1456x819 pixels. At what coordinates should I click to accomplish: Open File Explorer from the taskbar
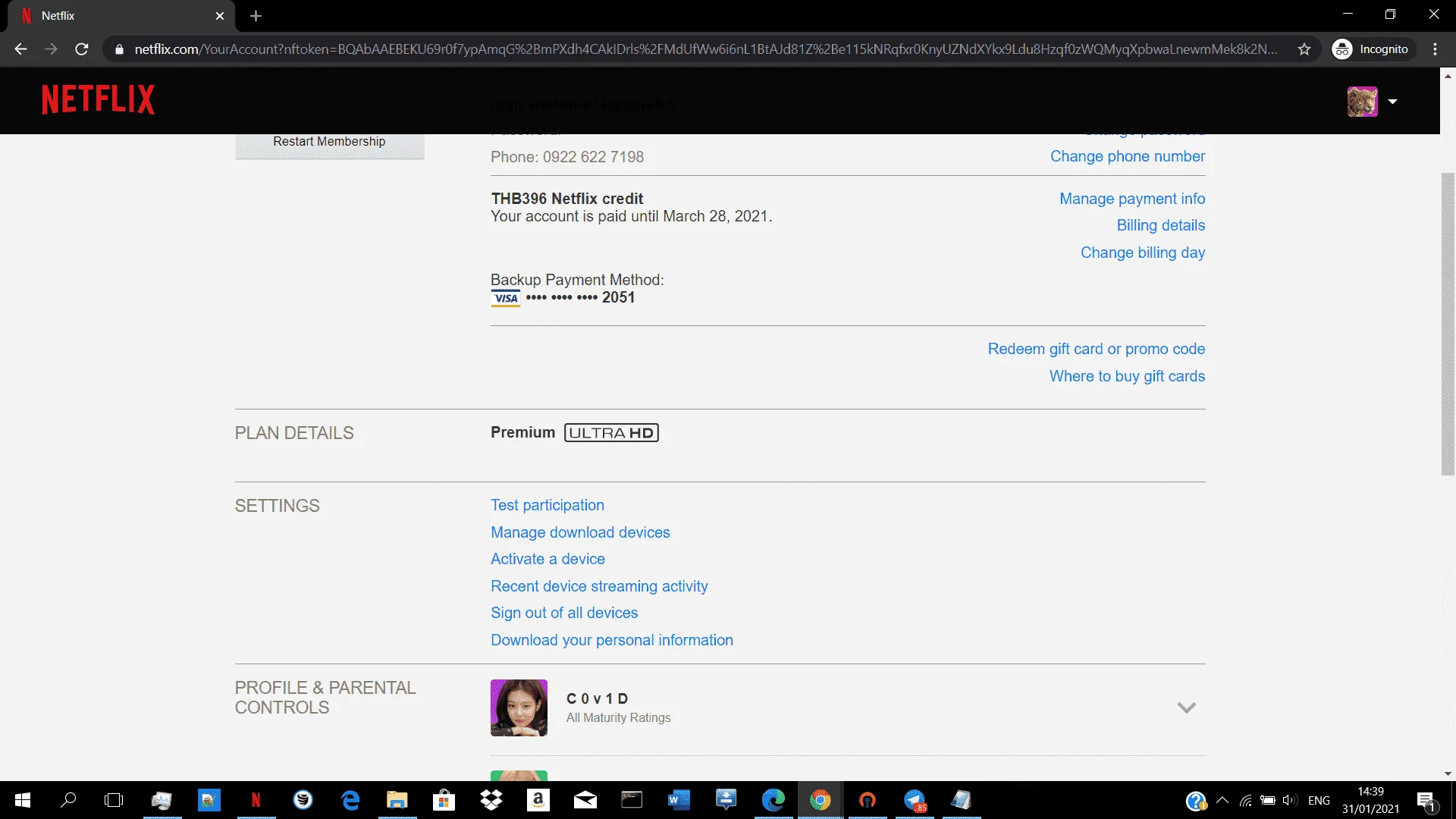397,800
